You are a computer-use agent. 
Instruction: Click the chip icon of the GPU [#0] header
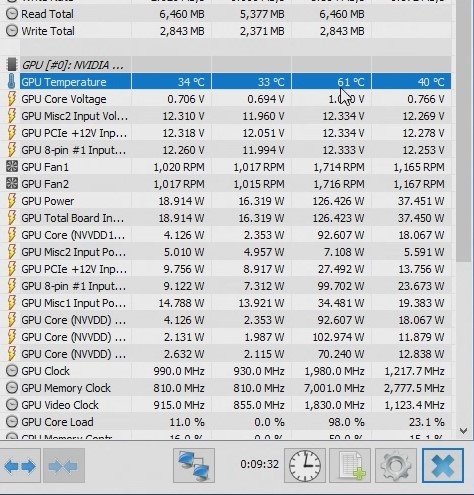click(x=12, y=65)
